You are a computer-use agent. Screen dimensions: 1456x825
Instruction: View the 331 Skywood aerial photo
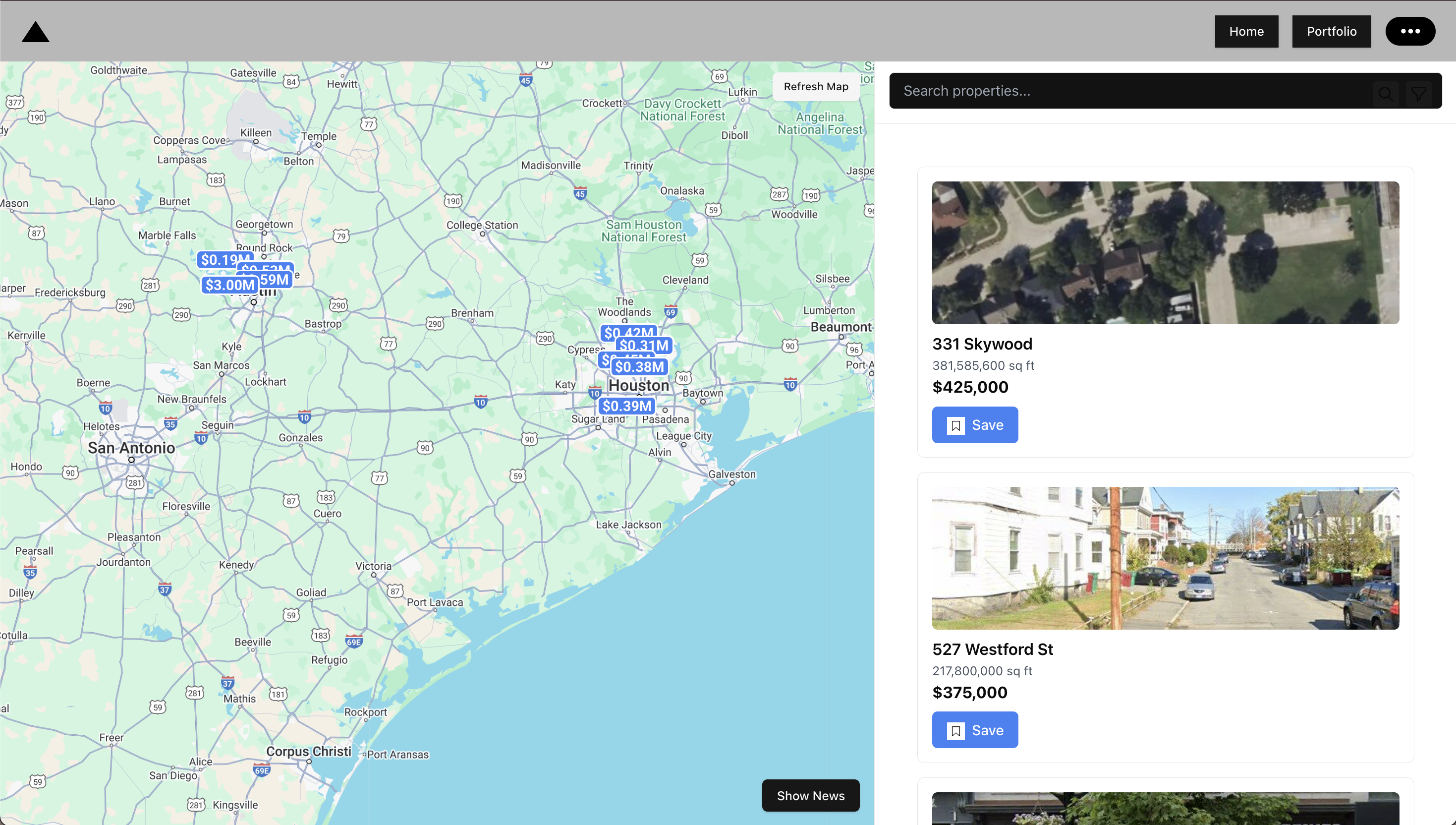click(x=1165, y=253)
